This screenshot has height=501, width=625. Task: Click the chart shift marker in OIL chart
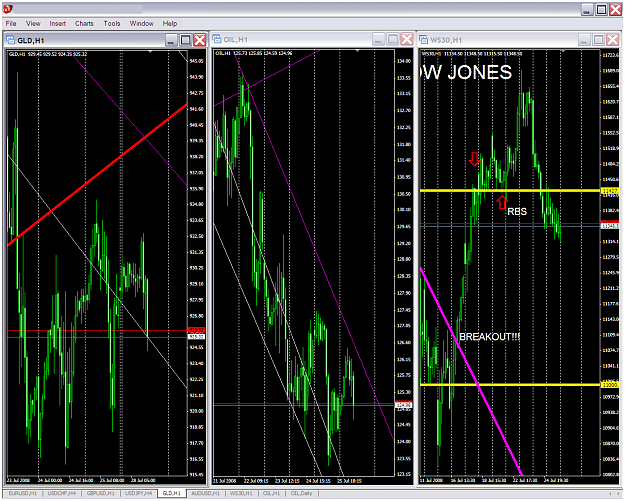[x=358, y=51]
